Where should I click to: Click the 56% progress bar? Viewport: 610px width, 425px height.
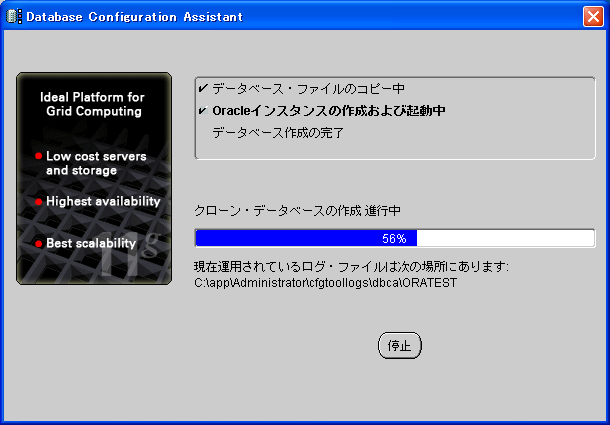[395, 238]
